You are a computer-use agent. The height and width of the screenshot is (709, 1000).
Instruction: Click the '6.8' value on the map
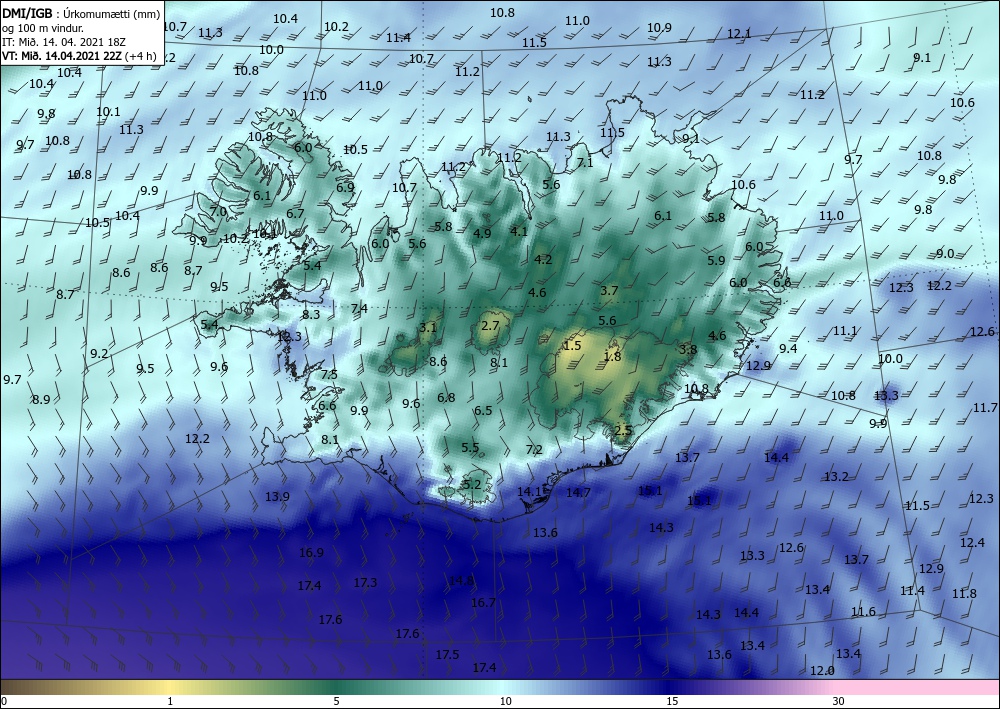446,398
